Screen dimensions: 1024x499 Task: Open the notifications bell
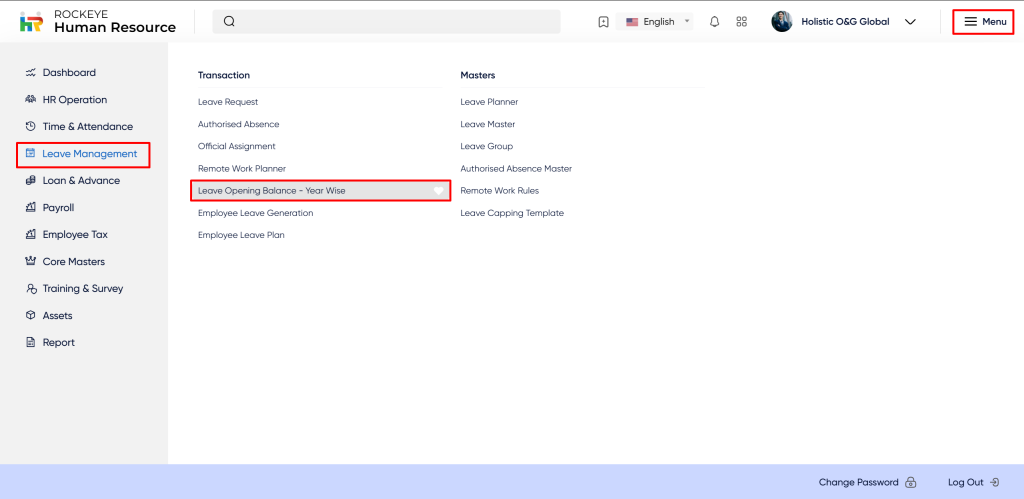714,22
